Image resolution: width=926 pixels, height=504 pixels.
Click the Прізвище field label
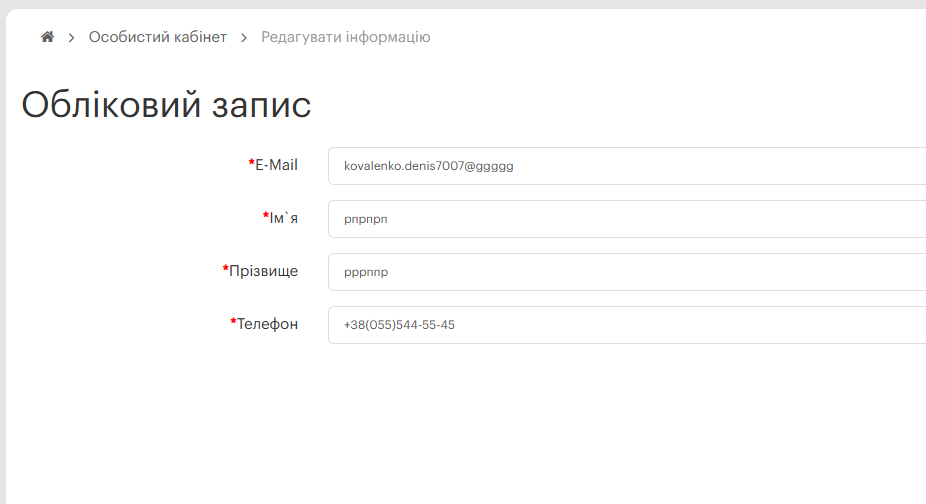tap(263, 271)
